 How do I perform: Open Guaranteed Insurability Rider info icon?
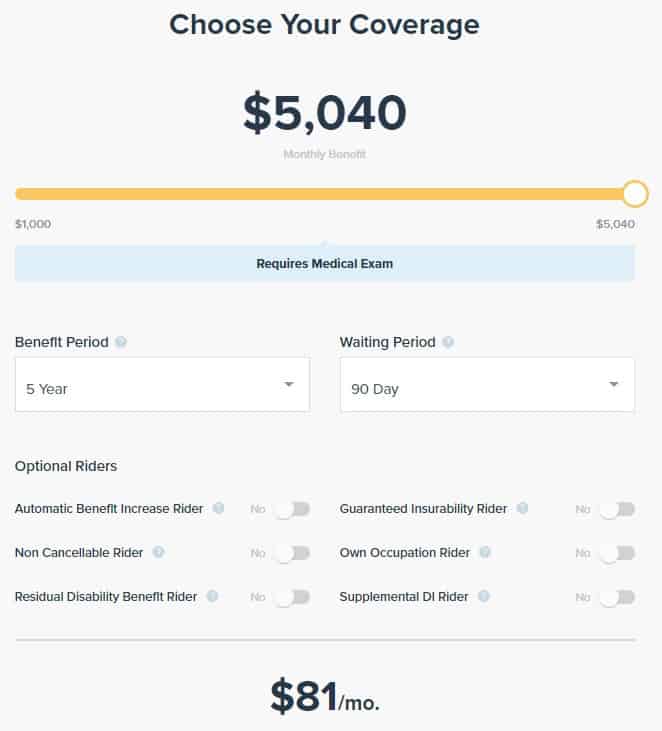(522, 509)
